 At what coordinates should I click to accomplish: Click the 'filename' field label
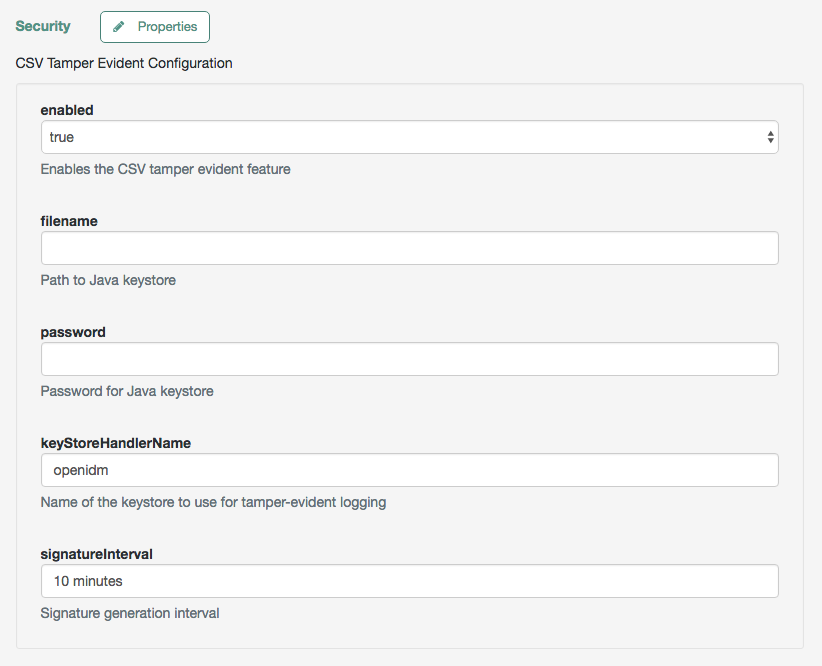pyautogui.click(x=69, y=221)
